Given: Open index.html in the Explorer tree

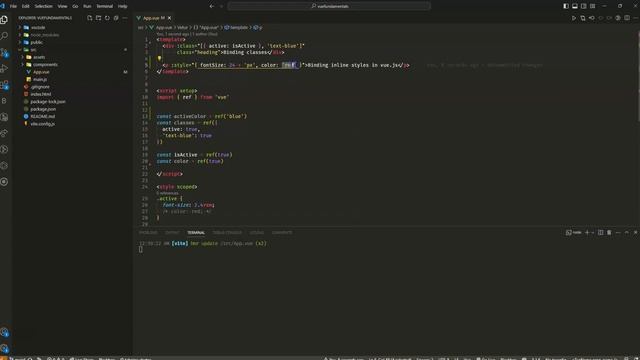Looking at the screenshot, I should 41,94.
